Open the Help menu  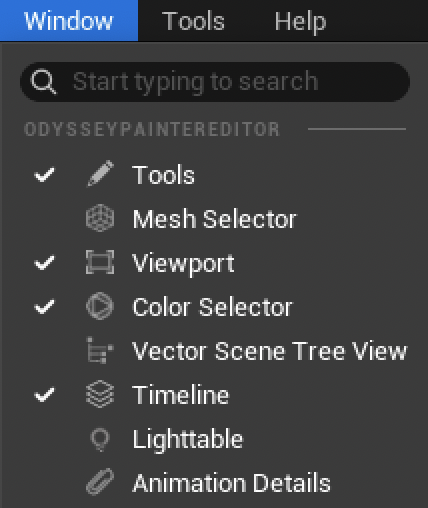click(300, 21)
